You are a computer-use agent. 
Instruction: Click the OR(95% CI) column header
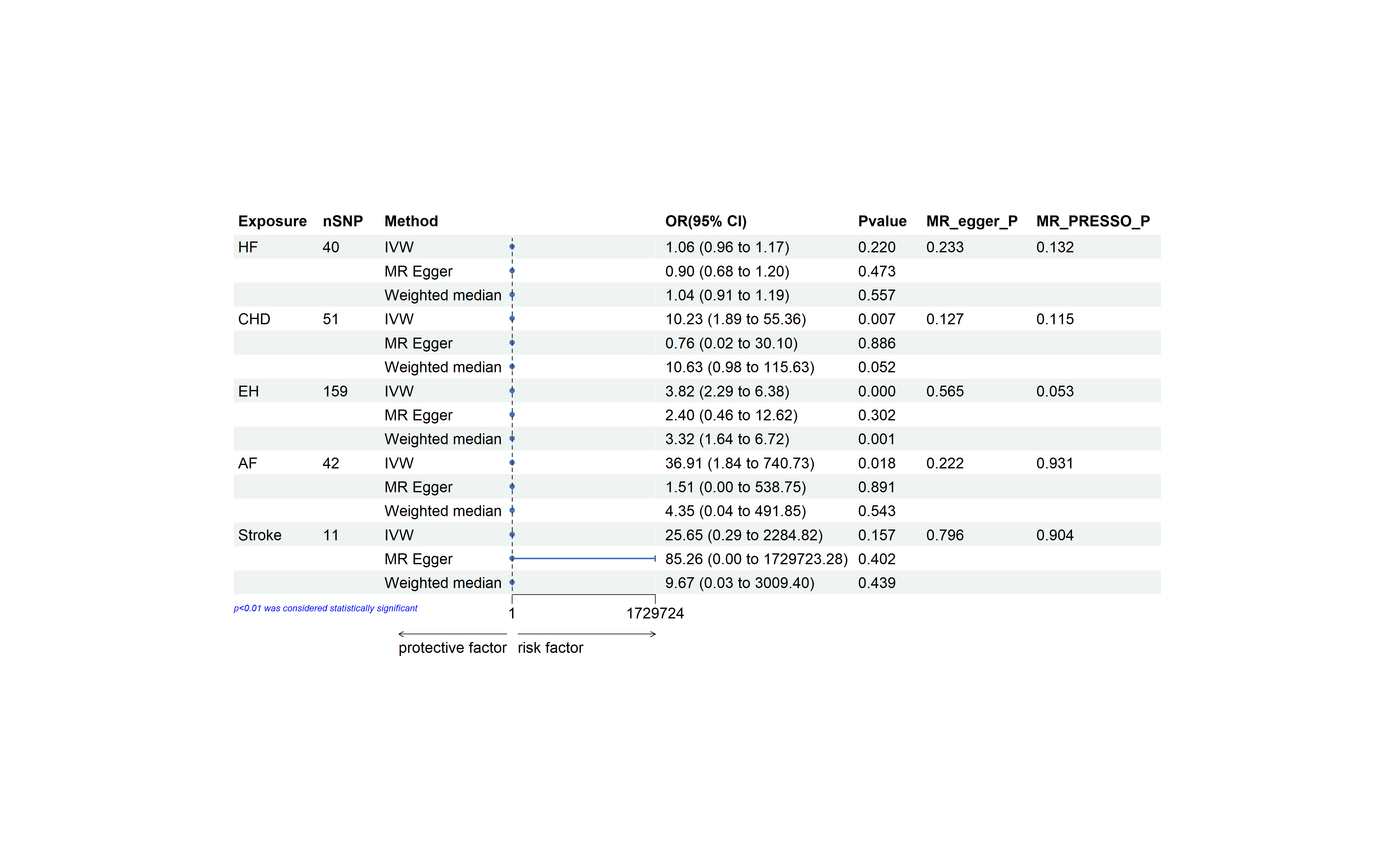coord(706,221)
